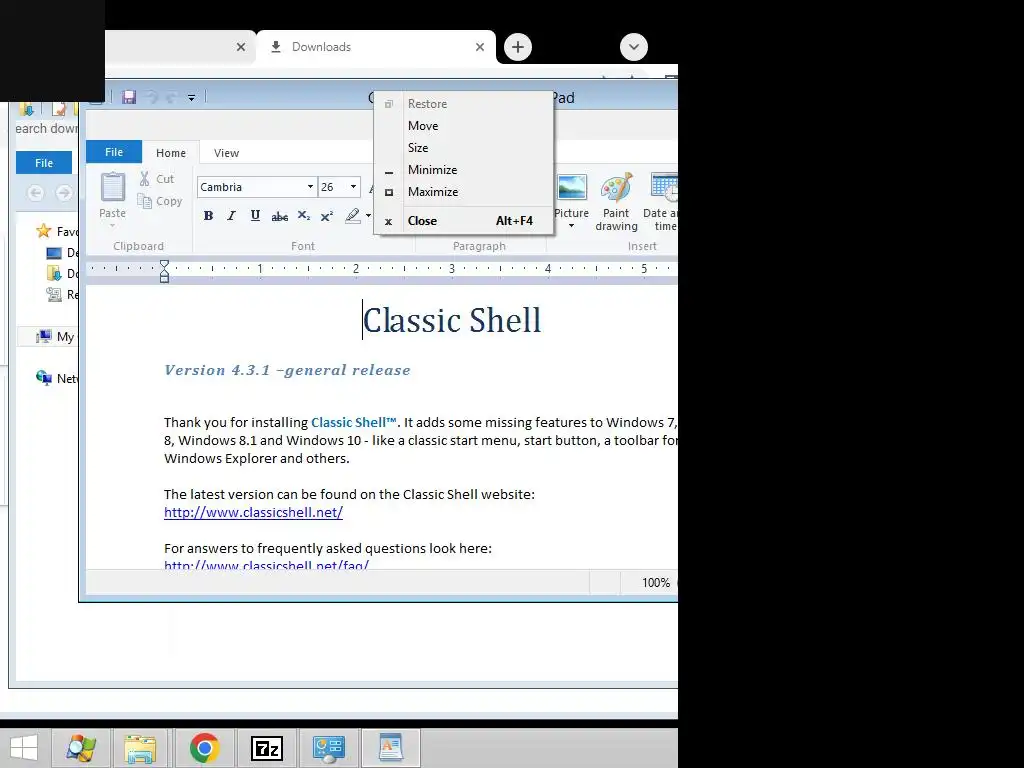Open the http://www.classicshell.net/ link
The image size is (1024, 768).
click(253, 512)
